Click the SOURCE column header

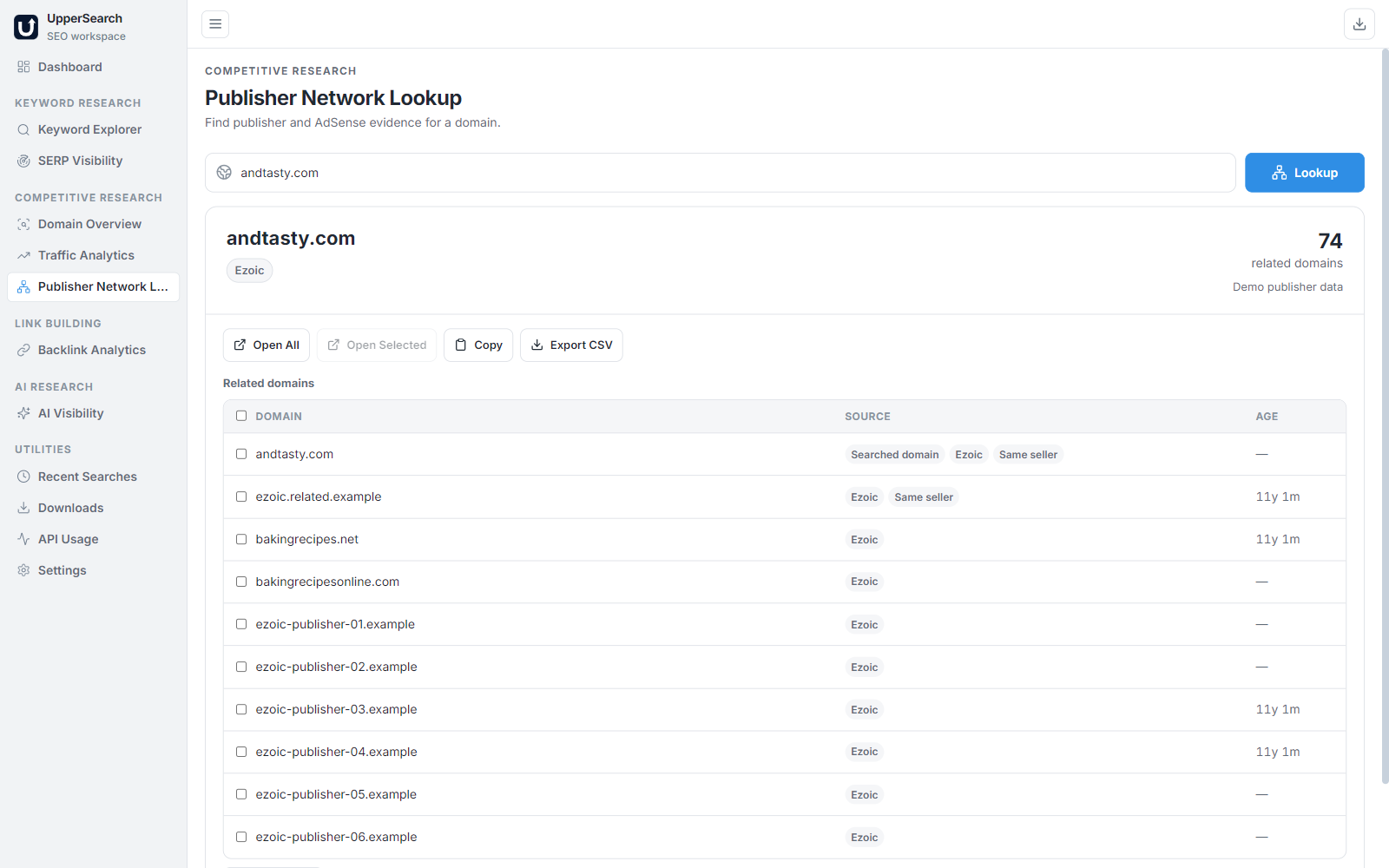[x=867, y=417]
